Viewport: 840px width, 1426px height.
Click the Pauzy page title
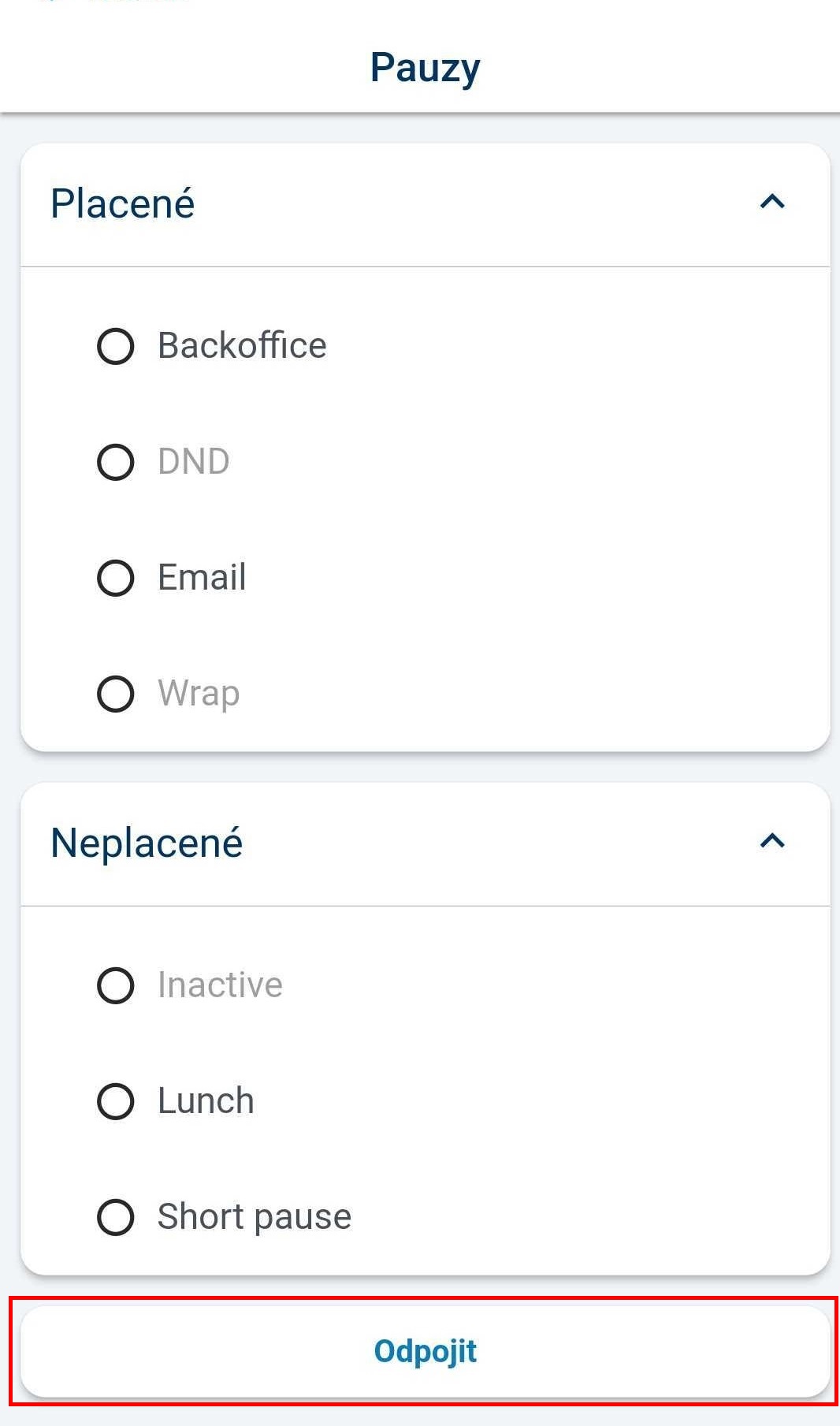pos(425,68)
